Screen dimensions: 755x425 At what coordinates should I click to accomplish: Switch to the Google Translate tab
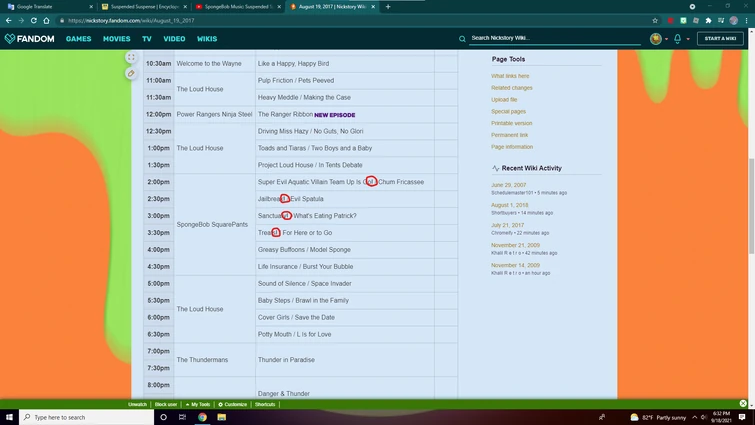point(50,7)
